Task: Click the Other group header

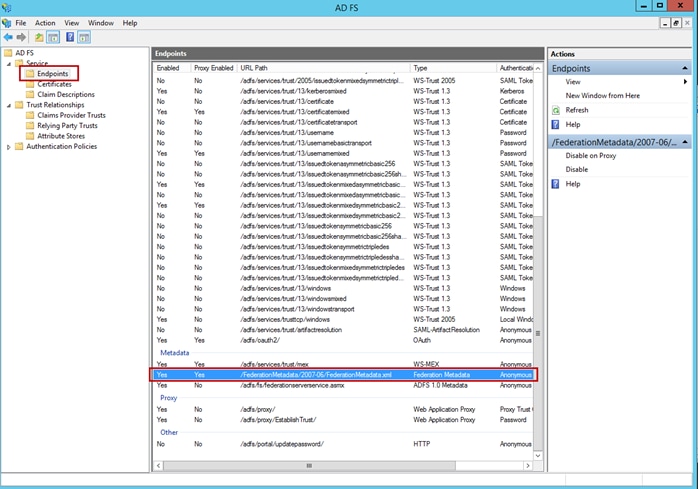Action: 169,432
